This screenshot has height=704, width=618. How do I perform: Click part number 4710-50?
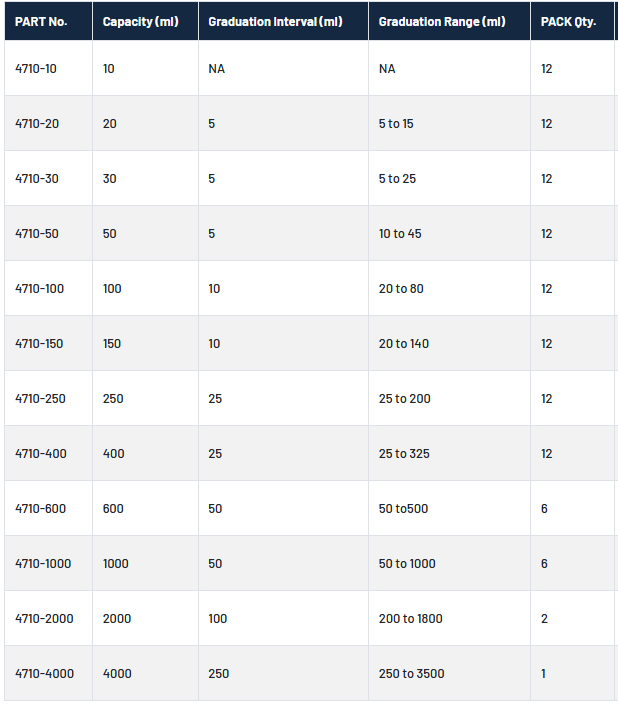click(37, 234)
